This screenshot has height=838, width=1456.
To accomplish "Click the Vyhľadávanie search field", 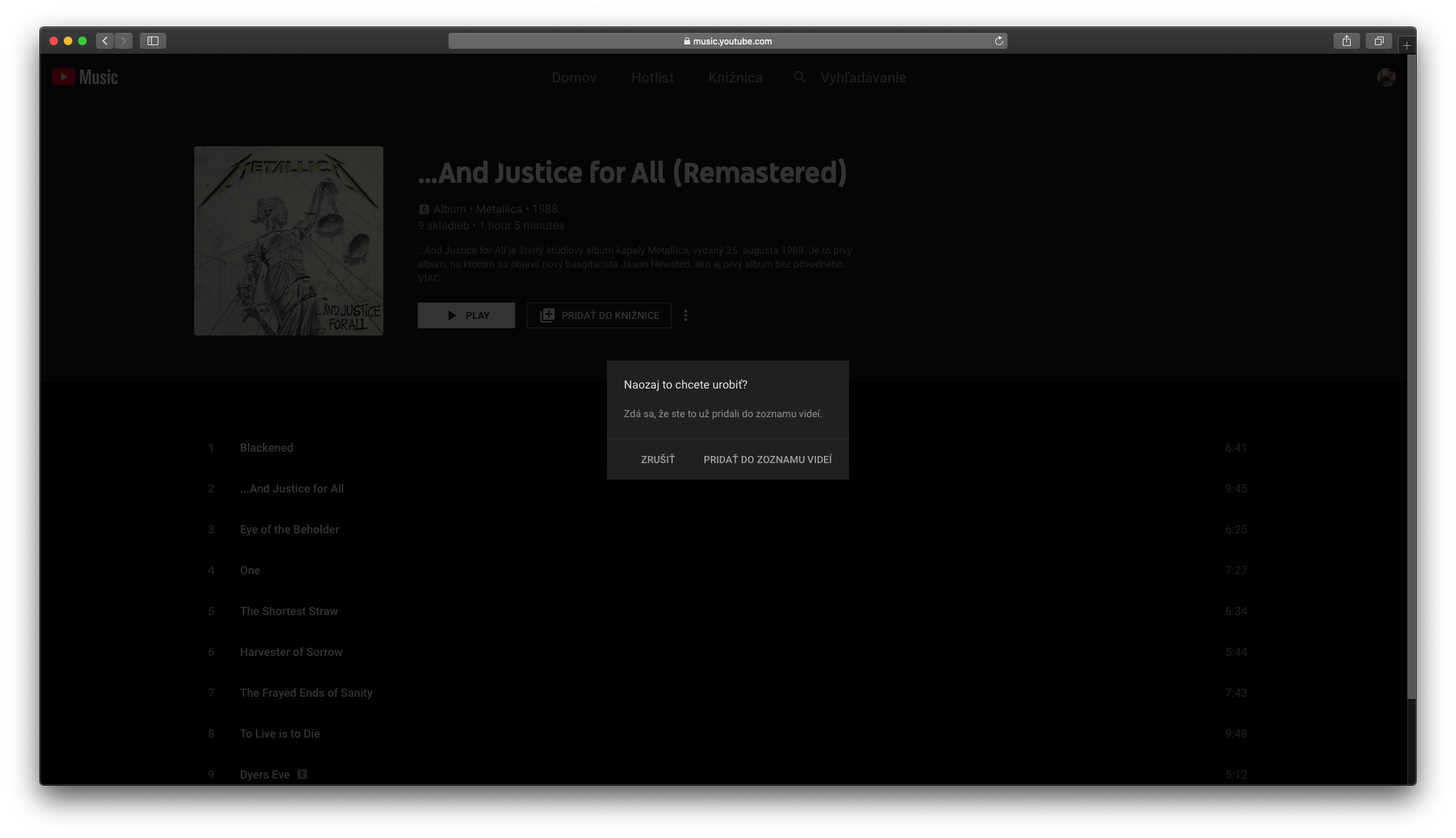I will pos(863,77).
